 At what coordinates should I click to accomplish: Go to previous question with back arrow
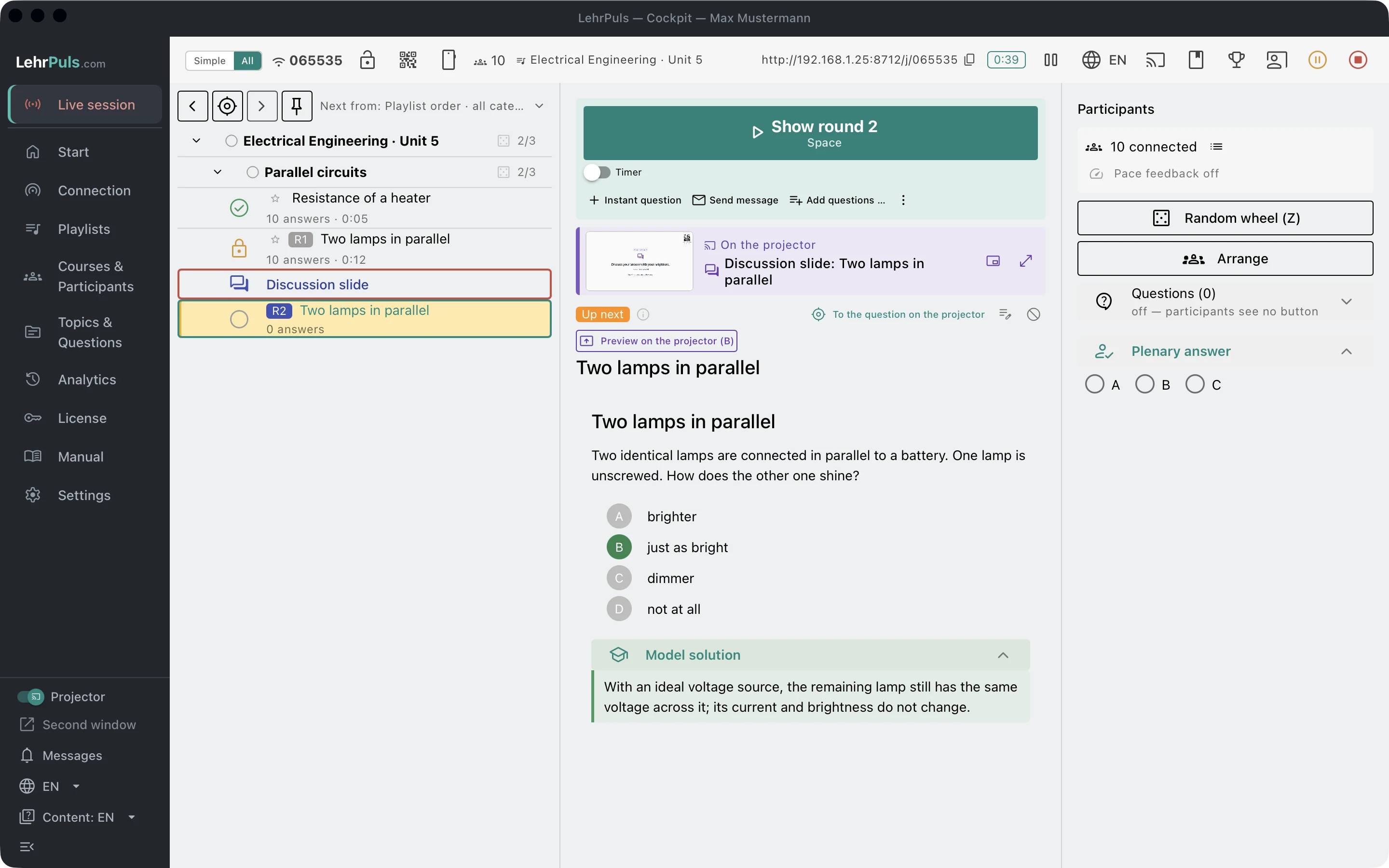point(193,106)
